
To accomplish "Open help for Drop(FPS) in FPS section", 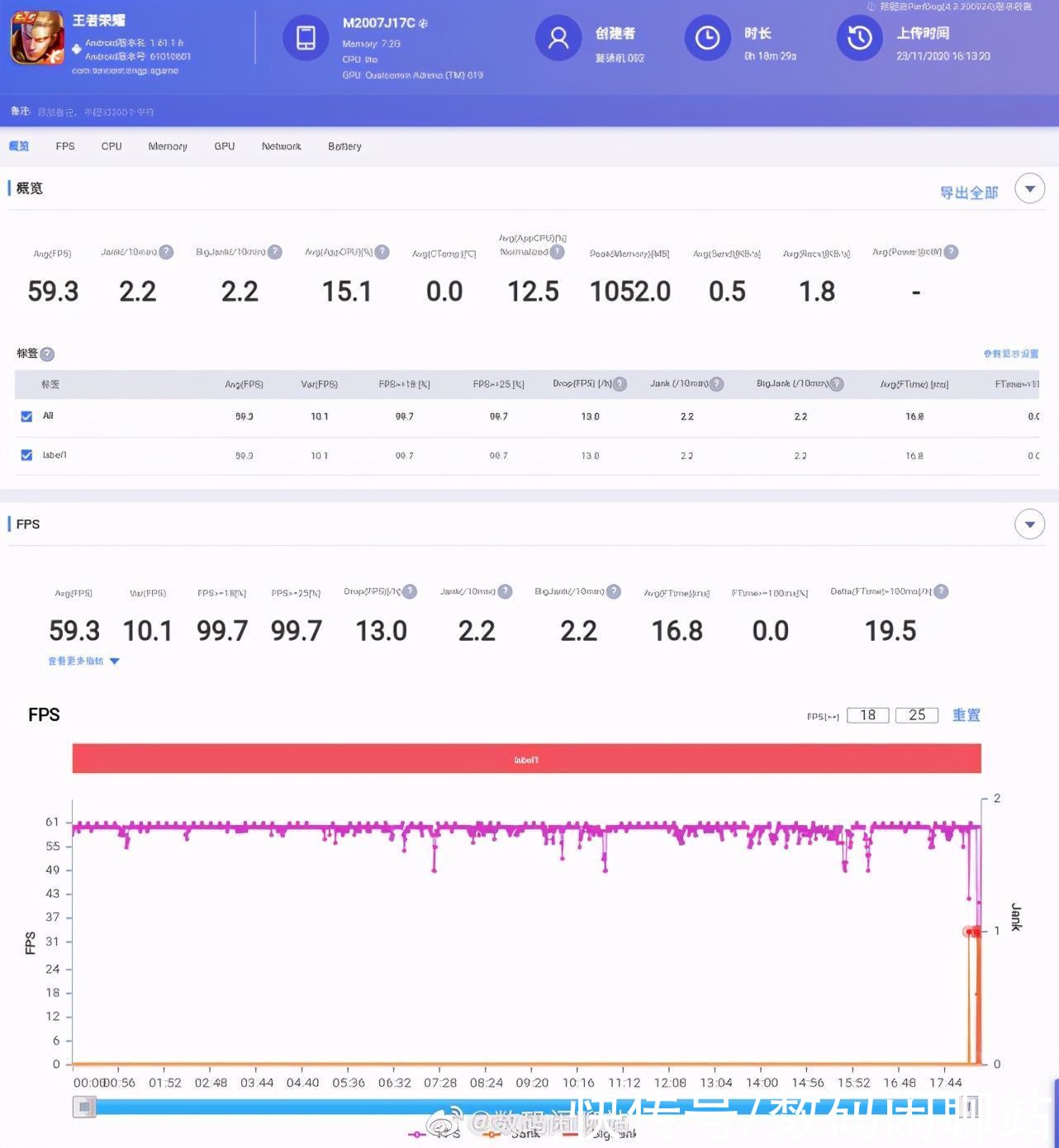I will [x=410, y=591].
